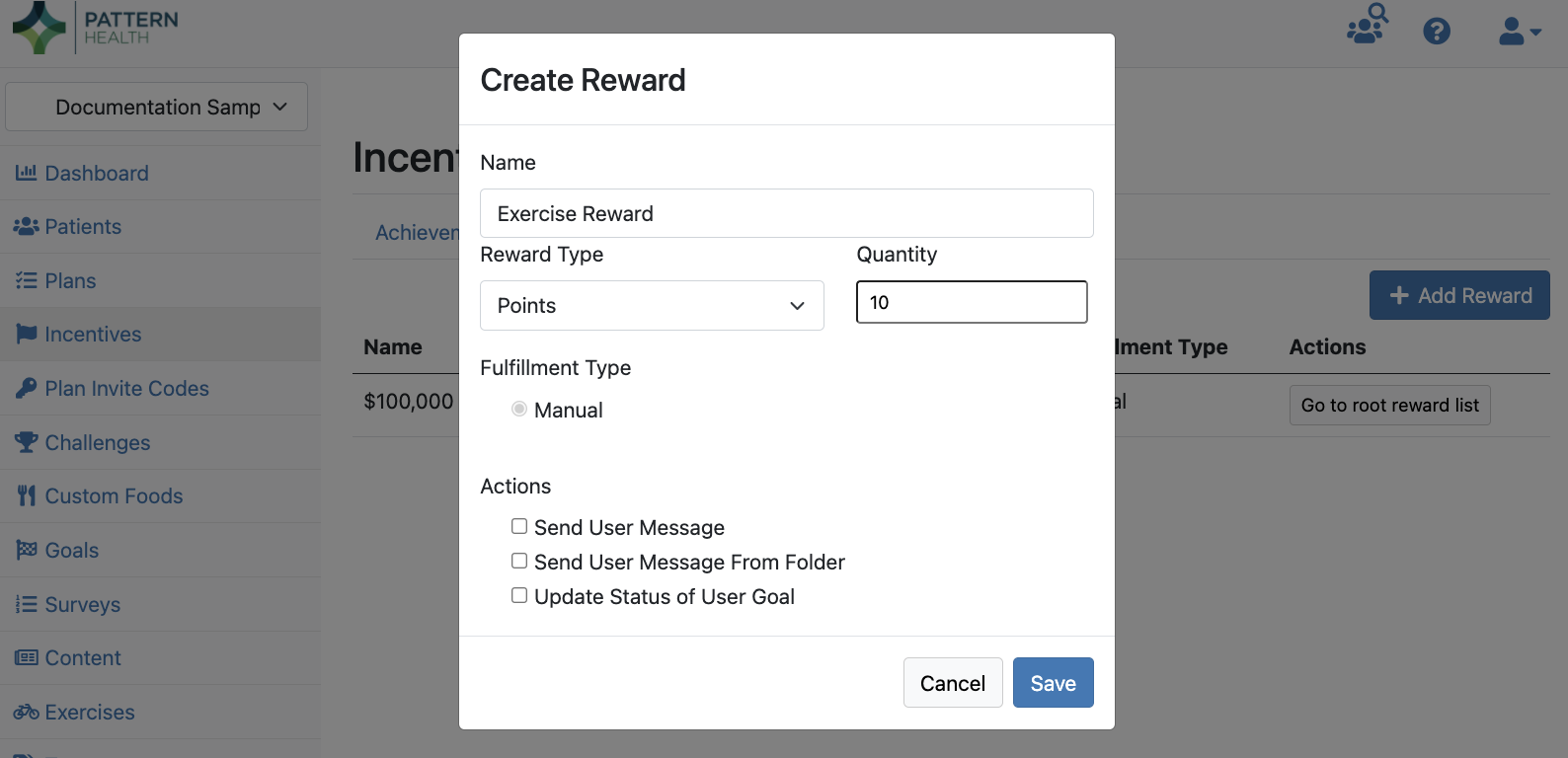Go to Surveys in the sidebar

(82, 604)
